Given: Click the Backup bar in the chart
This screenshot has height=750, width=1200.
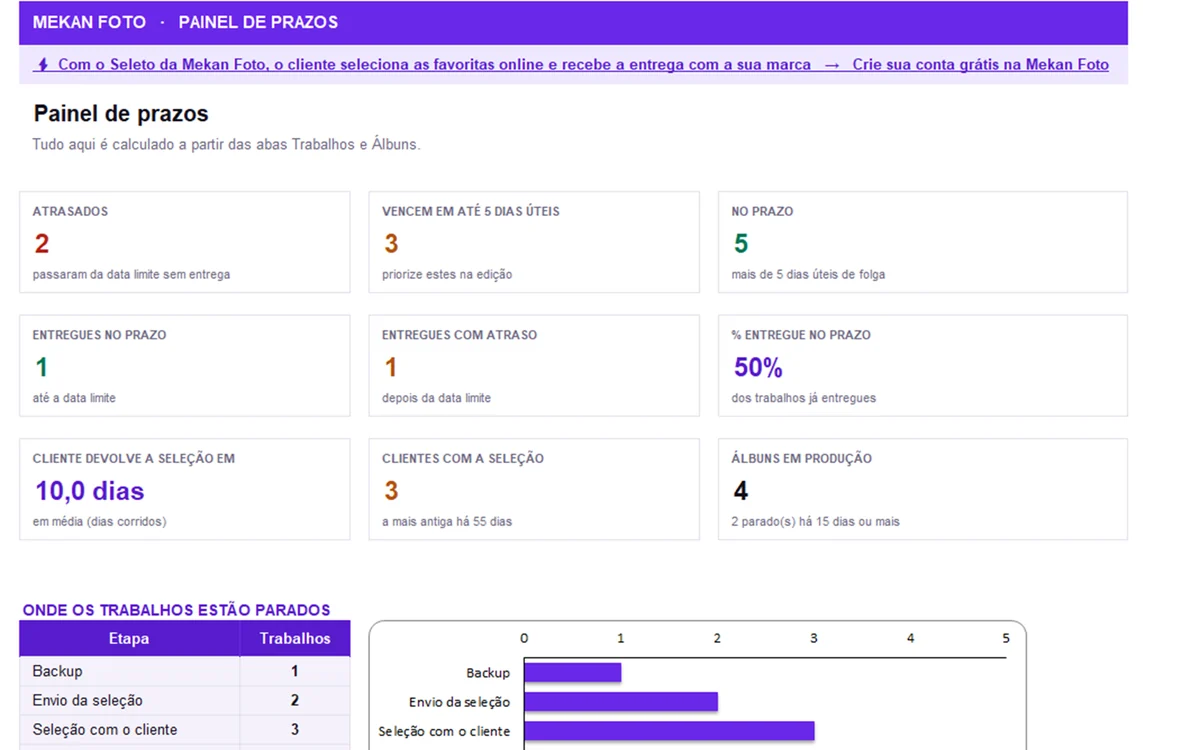Looking at the screenshot, I should click(572, 673).
